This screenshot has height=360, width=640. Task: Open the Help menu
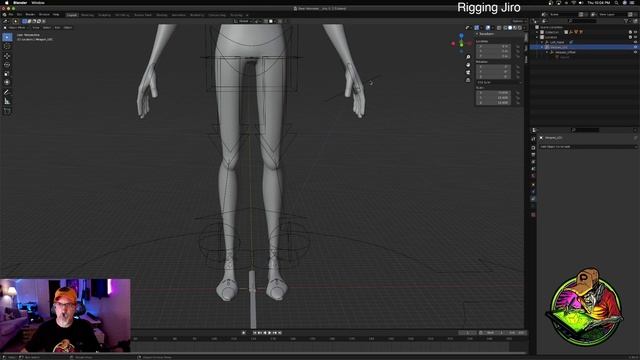tap(56, 15)
